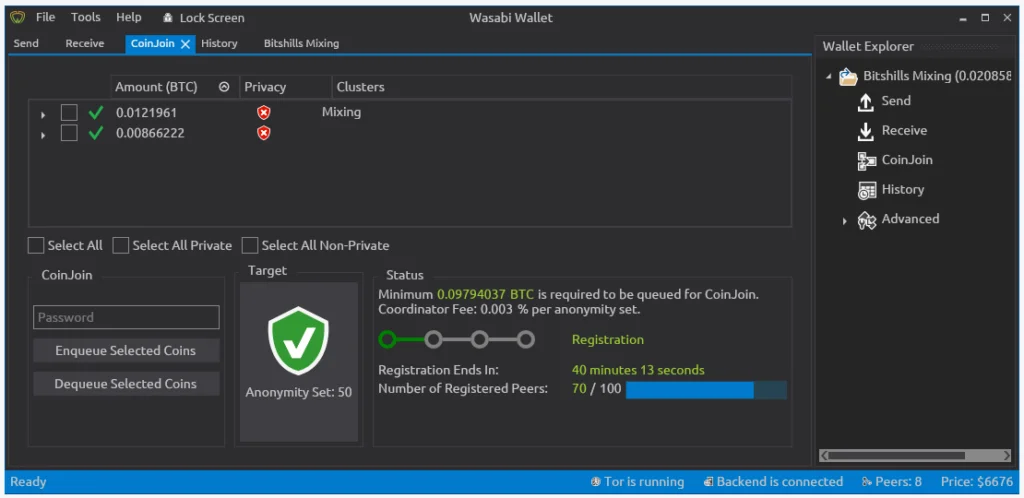The height and width of the screenshot is (498, 1024).
Task: Click the 'Mixing' cluster label
Action: [342, 112]
